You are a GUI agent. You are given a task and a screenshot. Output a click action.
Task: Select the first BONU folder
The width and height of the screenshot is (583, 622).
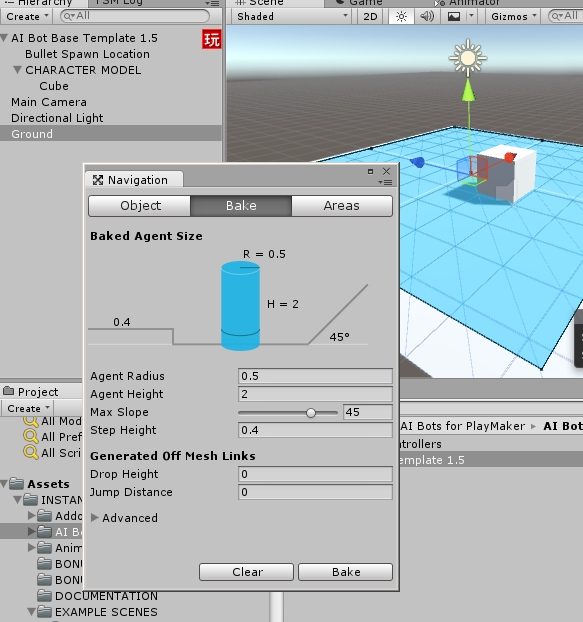(59, 564)
